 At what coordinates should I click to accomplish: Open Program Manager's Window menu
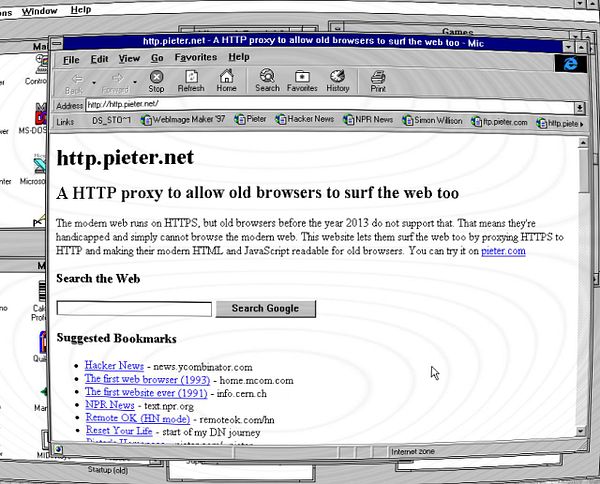(39, 11)
